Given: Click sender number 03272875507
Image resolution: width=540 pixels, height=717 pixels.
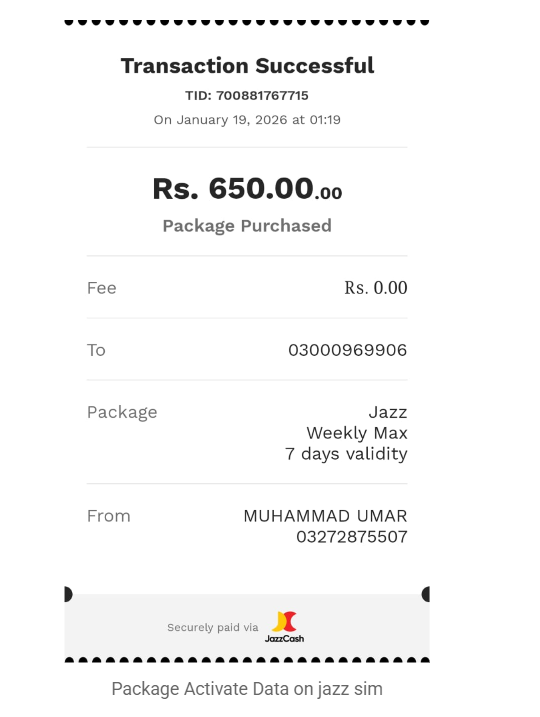Looking at the screenshot, I should click(x=352, y=537).
